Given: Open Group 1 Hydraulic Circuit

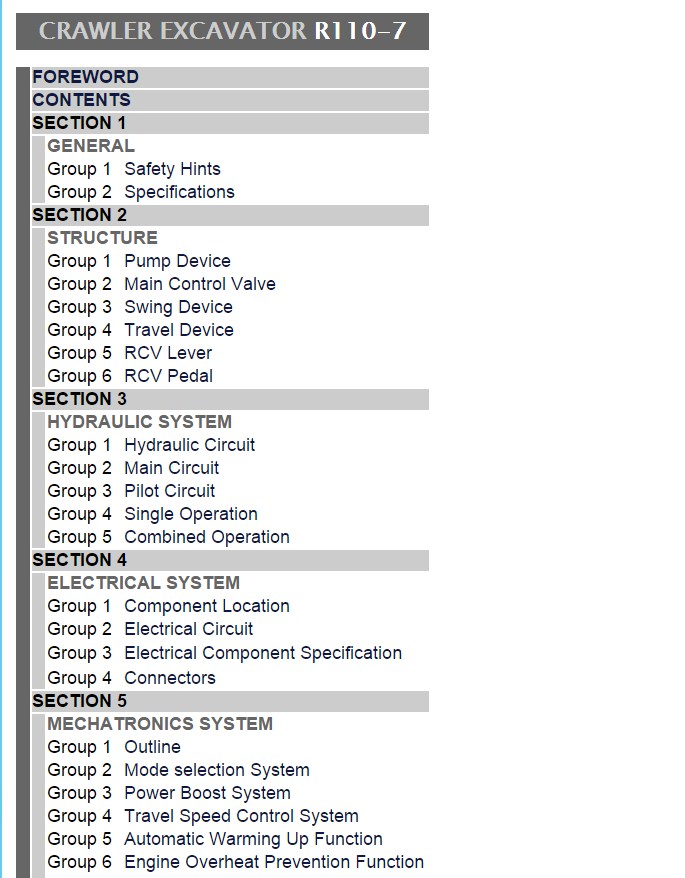Looking at the screenshot, I should [x=151, y=445].
